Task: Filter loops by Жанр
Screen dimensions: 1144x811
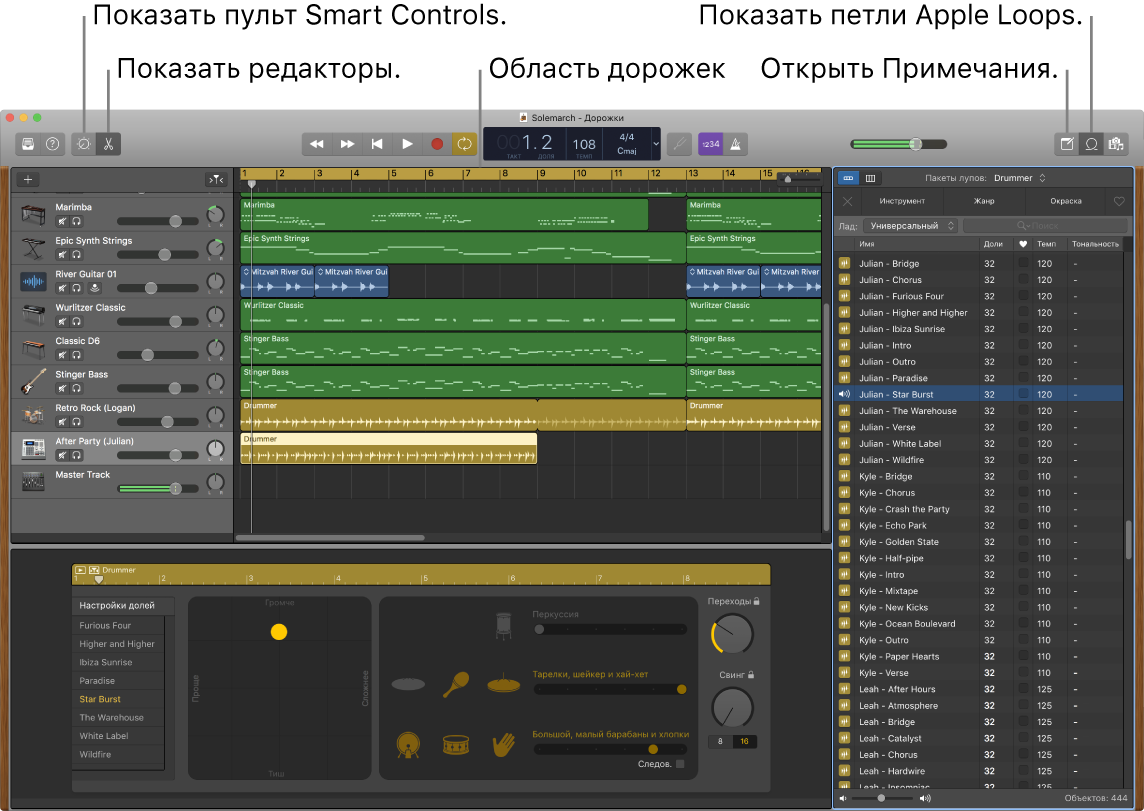Action: click(x=984, y=200)
